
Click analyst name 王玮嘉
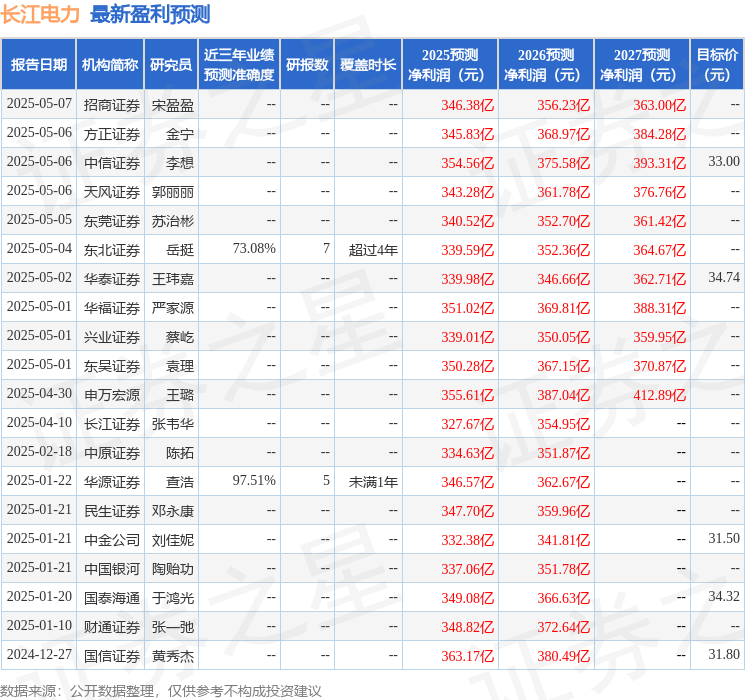[x=172, y=279]
